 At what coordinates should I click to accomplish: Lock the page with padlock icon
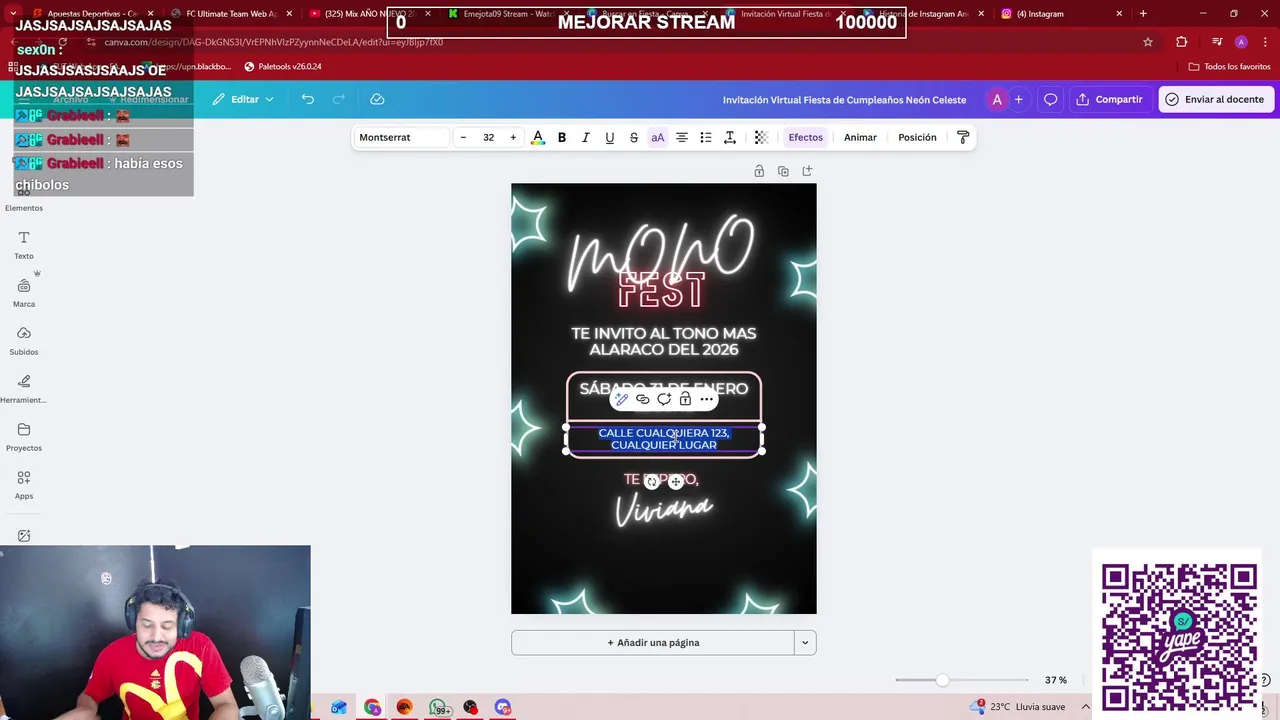coord(759,171)
